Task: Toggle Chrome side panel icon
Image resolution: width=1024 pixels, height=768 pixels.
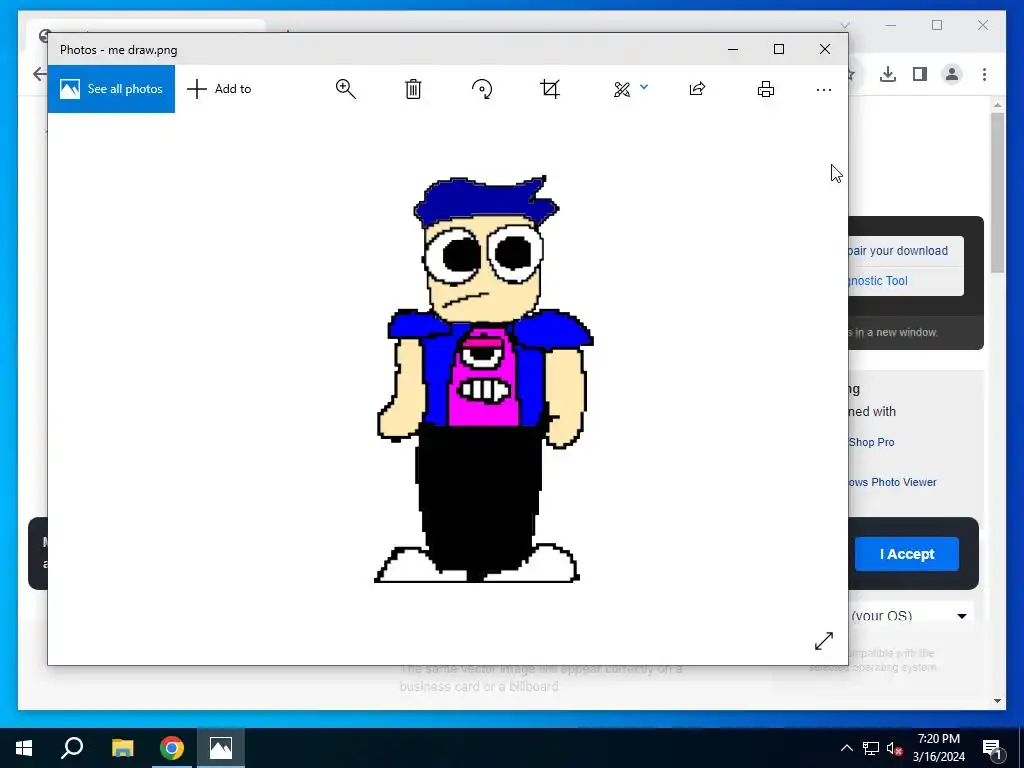Action: pos(920,74)
